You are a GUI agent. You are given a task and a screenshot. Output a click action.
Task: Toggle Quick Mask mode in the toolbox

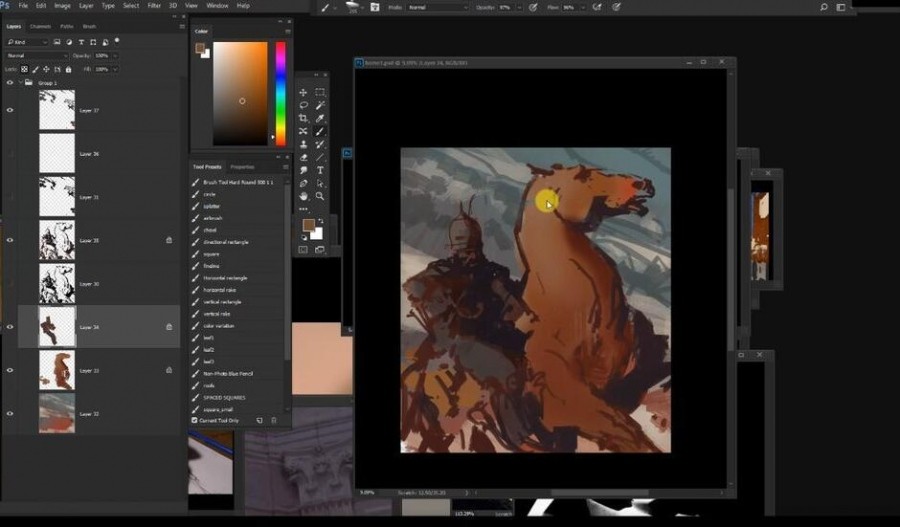pos(303,250)
